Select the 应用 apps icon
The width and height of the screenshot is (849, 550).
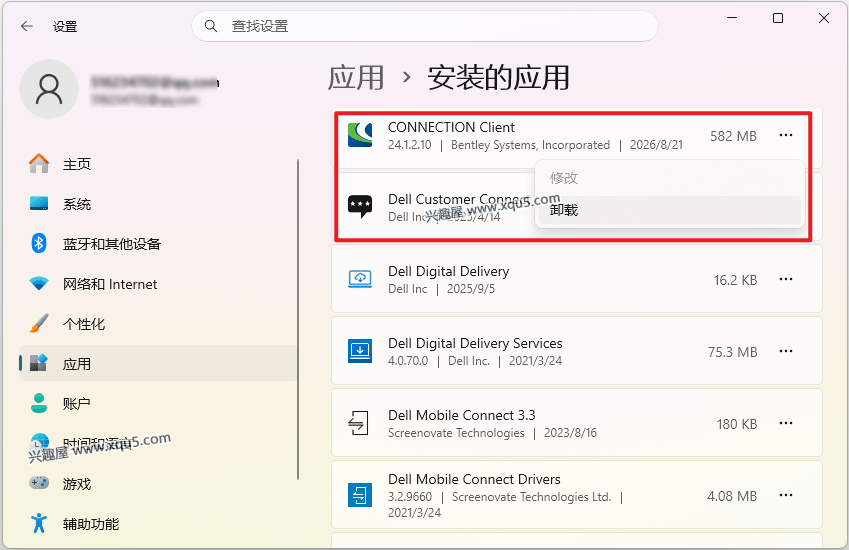click(39, 363)
